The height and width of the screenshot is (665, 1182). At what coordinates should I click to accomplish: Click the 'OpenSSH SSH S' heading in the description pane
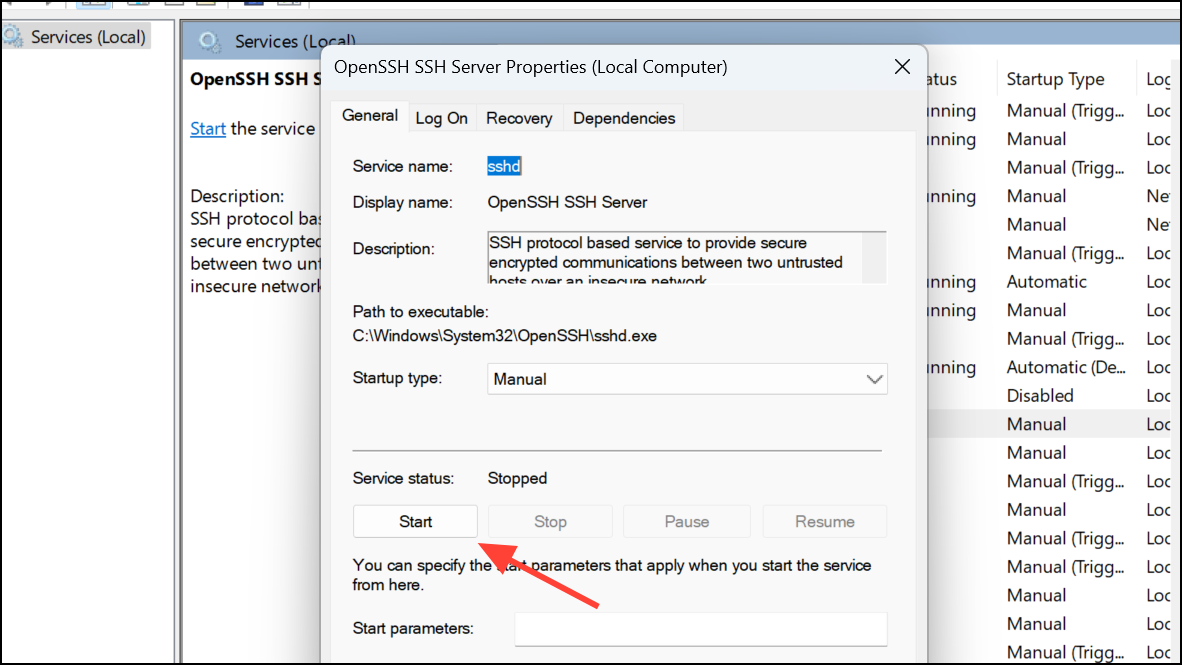coord(256,79)
